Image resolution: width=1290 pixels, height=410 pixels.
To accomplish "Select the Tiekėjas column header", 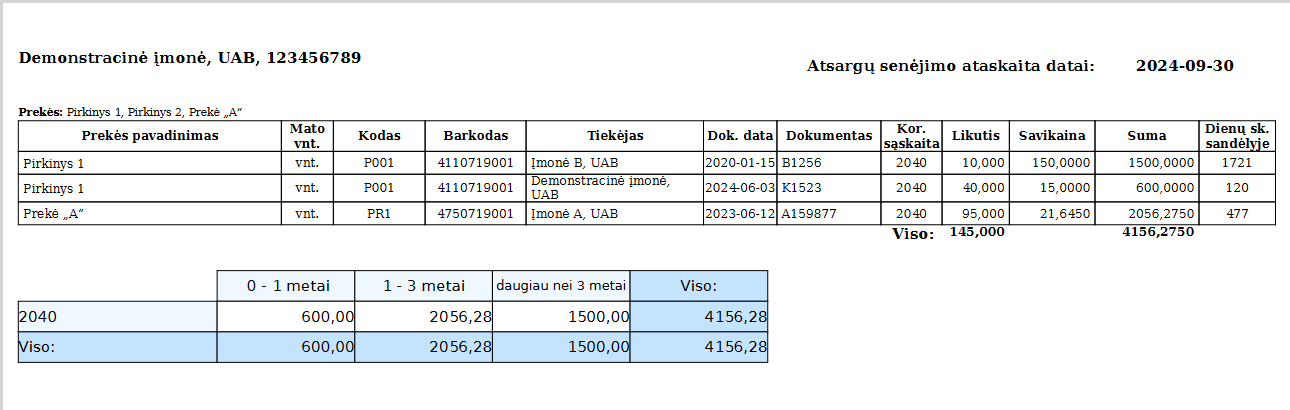I will [614, 136].
